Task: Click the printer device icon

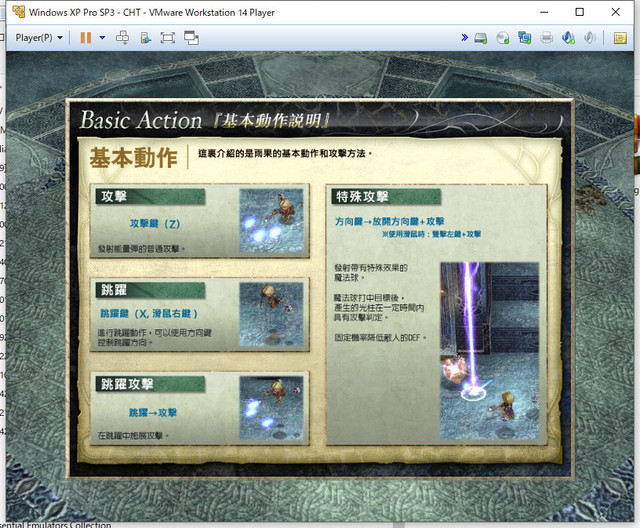Action: [546, 38]
